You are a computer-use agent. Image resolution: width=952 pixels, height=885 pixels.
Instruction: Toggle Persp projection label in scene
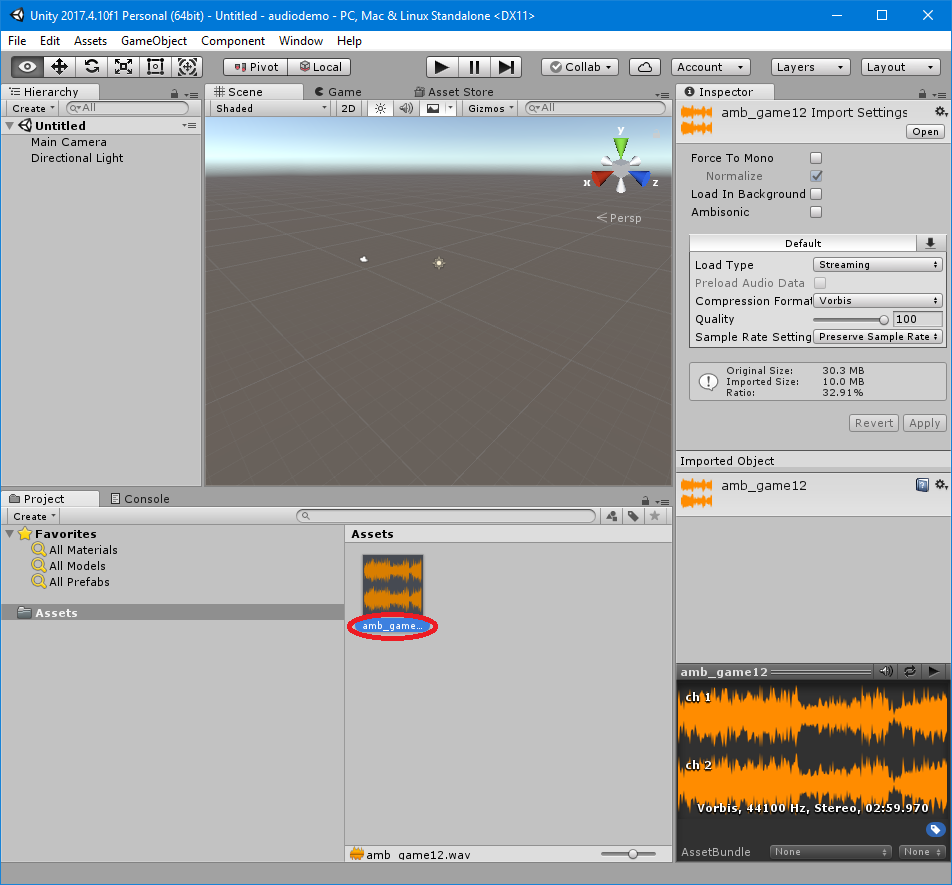619,218
